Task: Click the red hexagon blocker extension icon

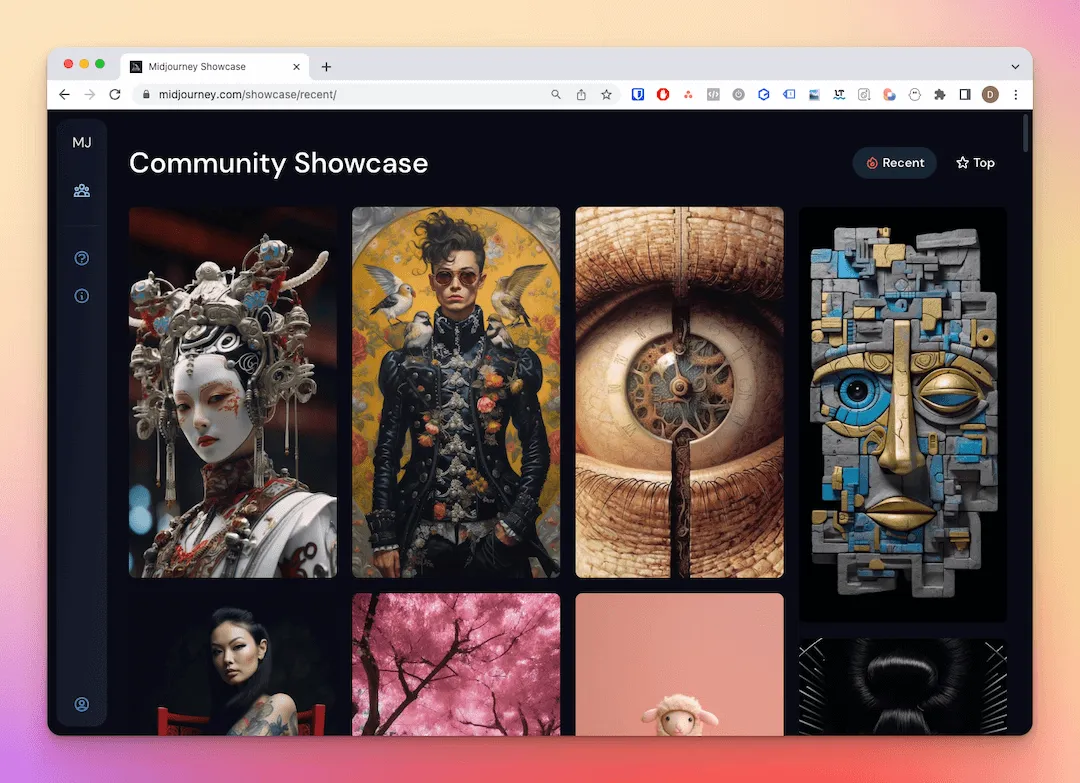Action: coord(663,94)
